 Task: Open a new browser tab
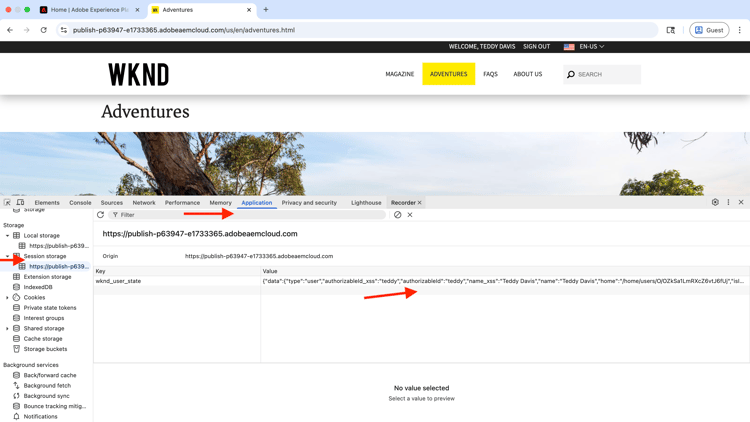266,10
